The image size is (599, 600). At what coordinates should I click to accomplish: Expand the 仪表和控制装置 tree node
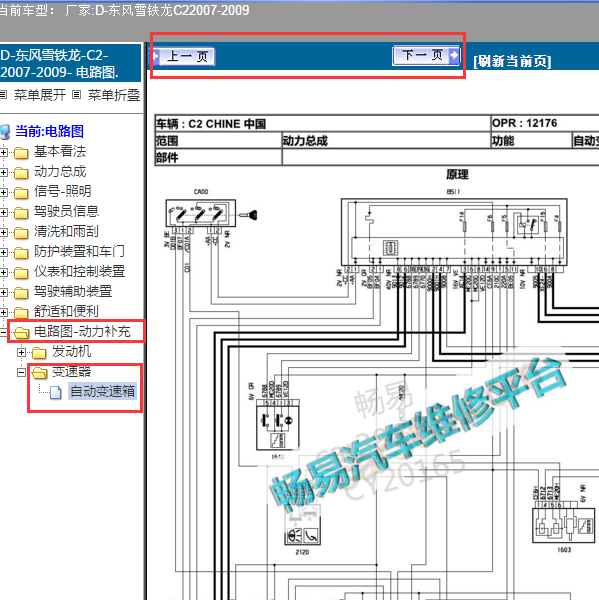[x=3, y=272]
